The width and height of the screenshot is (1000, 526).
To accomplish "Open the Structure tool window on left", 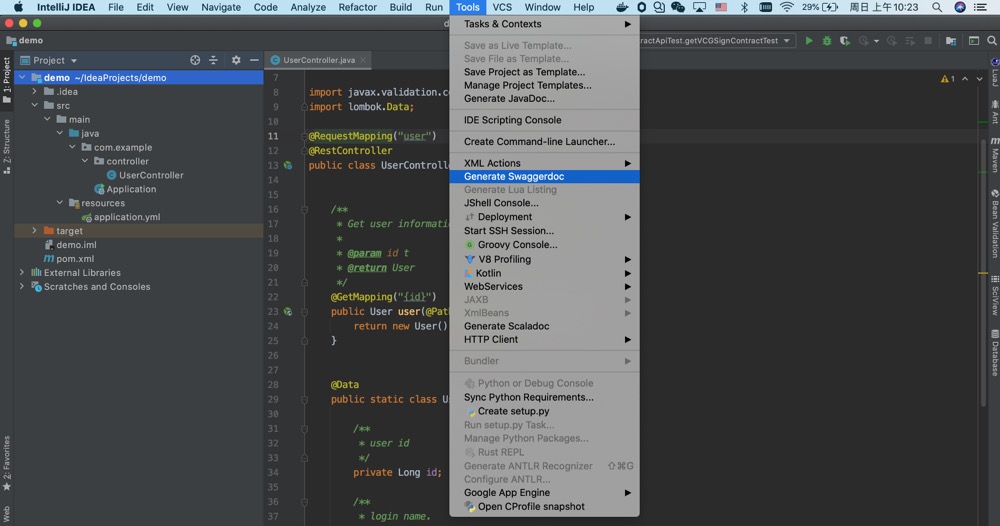I will [x=6, y=147].
